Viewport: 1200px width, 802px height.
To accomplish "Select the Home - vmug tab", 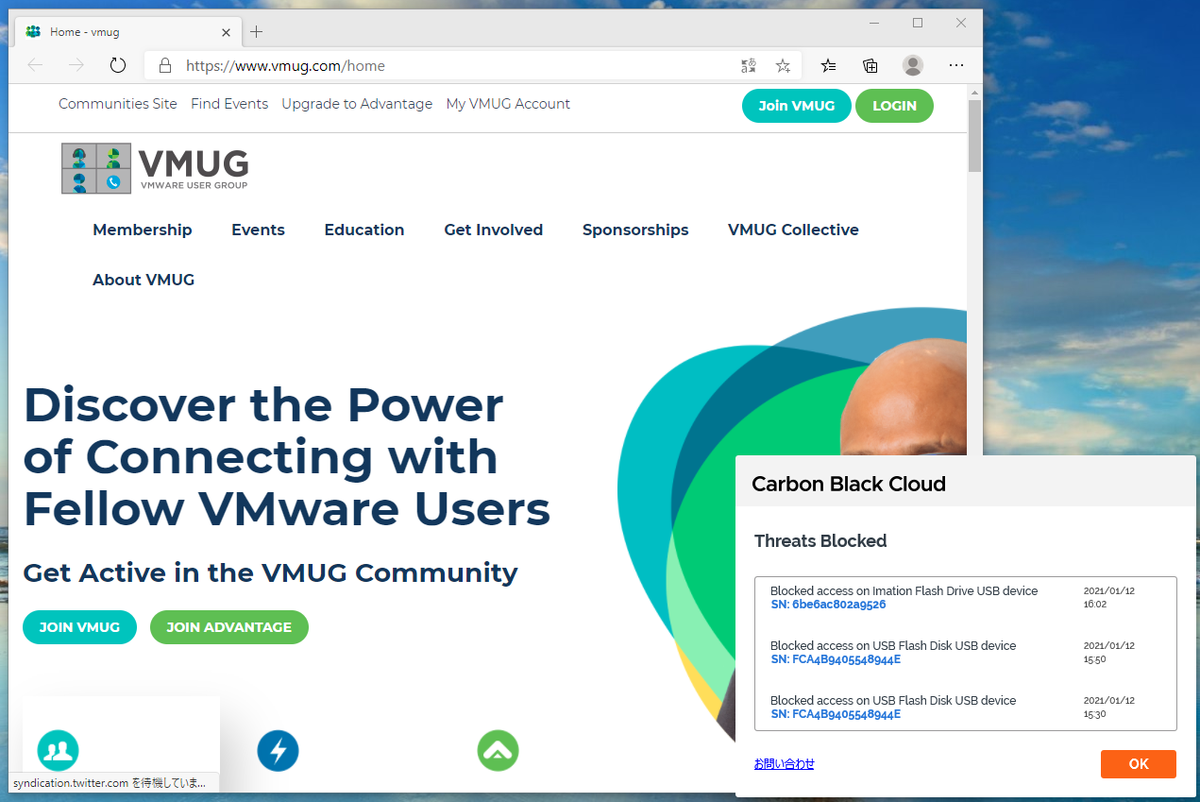I will tap(128, 32).
